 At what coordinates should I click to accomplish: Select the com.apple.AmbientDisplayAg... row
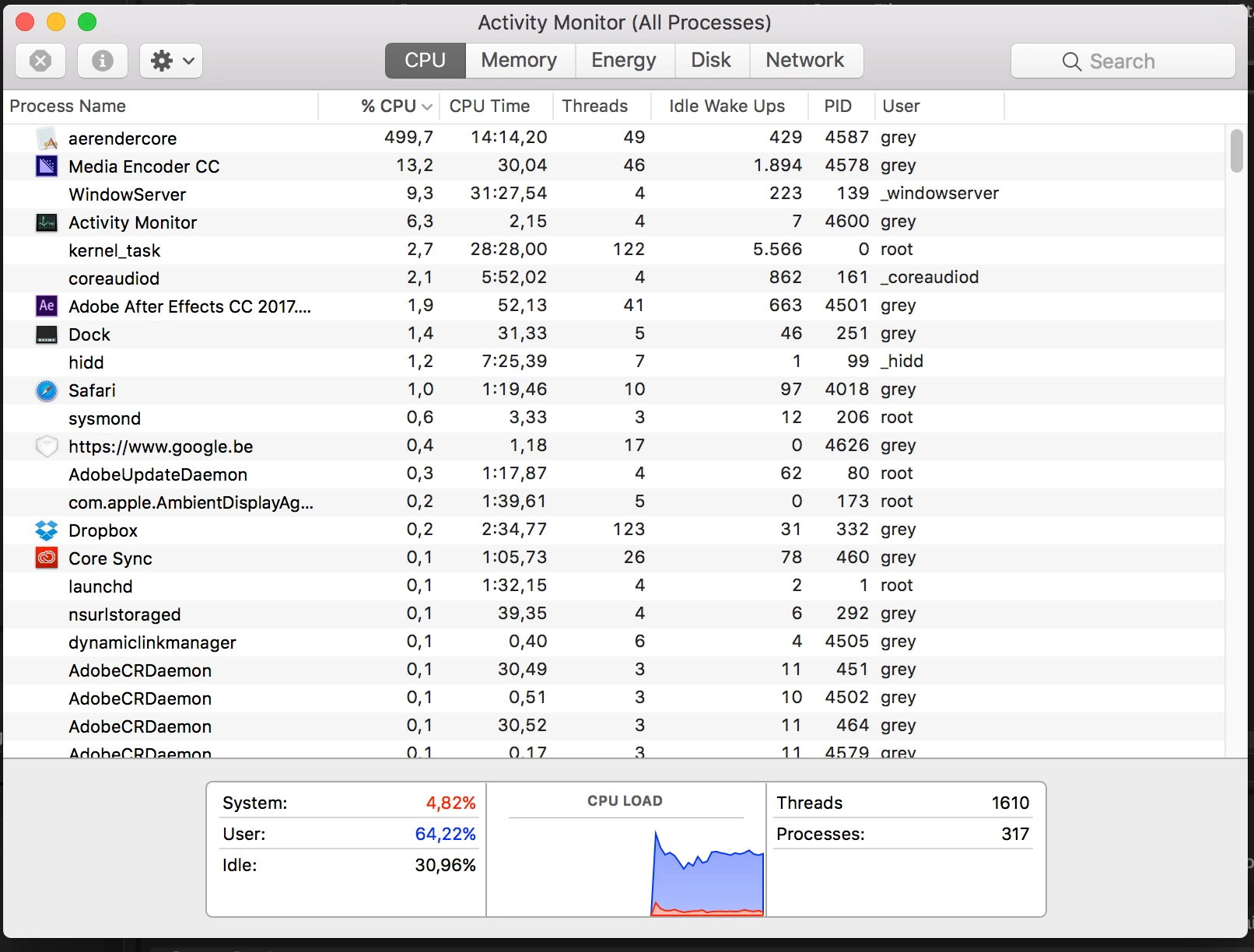615,502
